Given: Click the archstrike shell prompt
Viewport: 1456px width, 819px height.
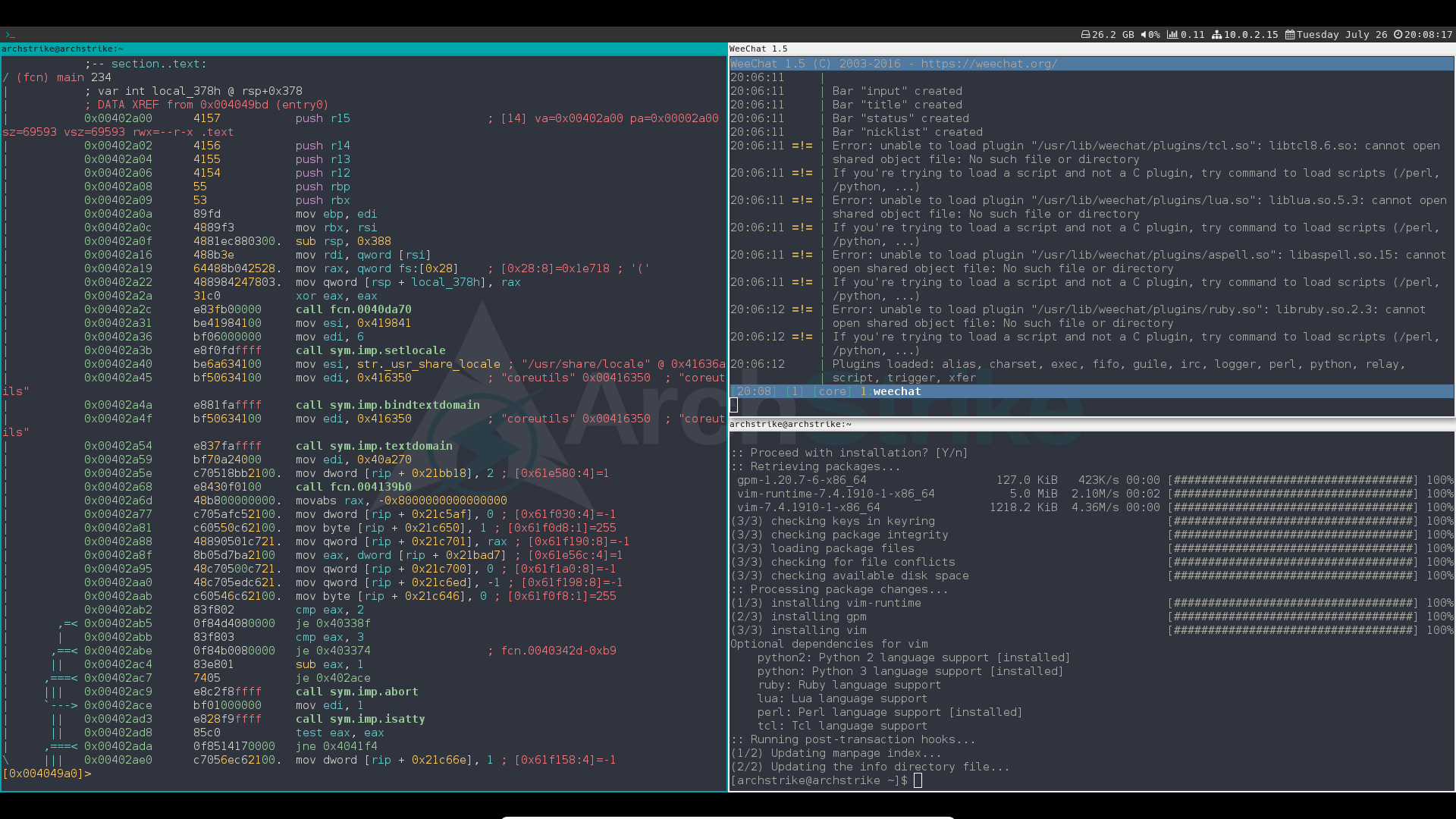Looking at the screenshot, I should (x=819, y=780).
